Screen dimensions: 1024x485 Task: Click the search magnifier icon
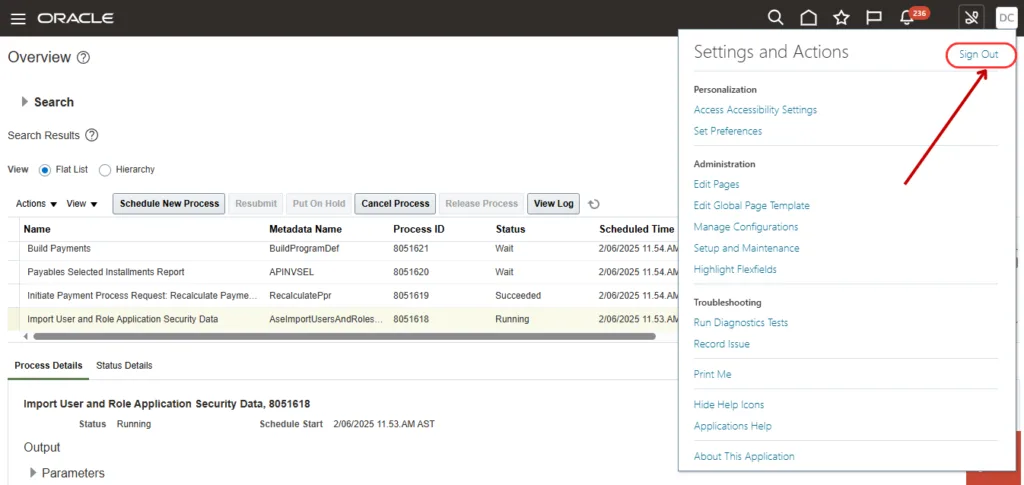775,18
